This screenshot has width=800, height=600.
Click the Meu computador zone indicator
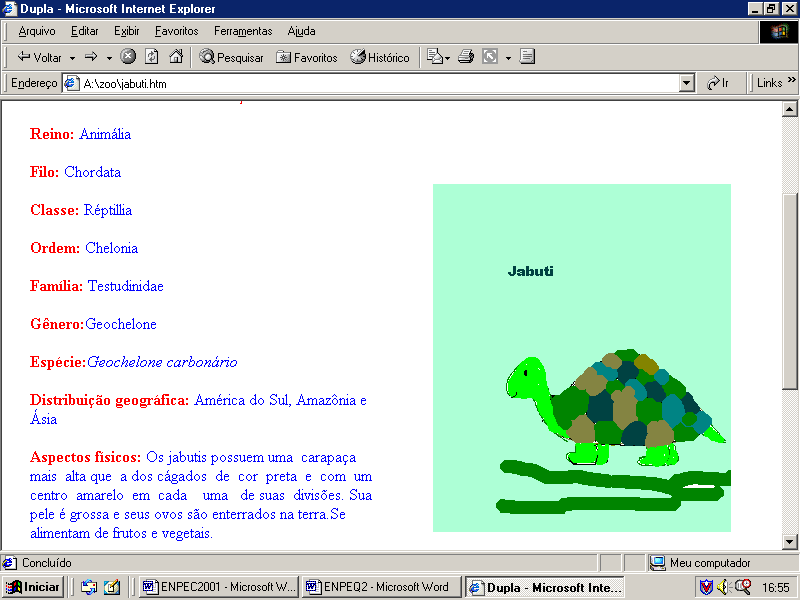[x=700, y=563]
